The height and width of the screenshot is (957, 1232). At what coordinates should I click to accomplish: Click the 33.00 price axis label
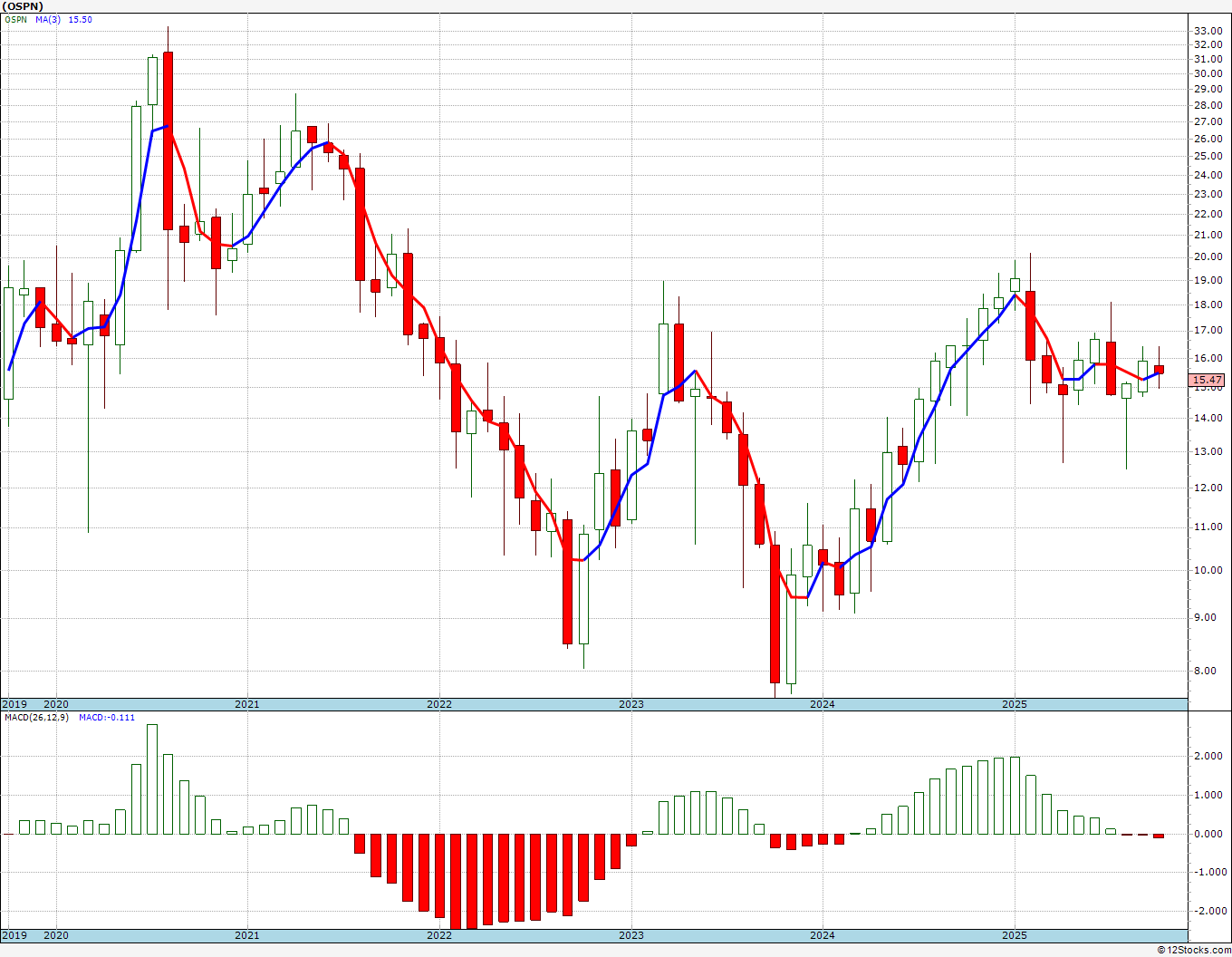pos(1208,31)
